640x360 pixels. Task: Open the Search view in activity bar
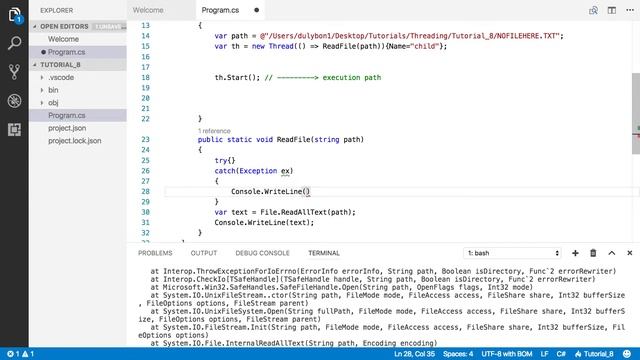pos(14,42)
